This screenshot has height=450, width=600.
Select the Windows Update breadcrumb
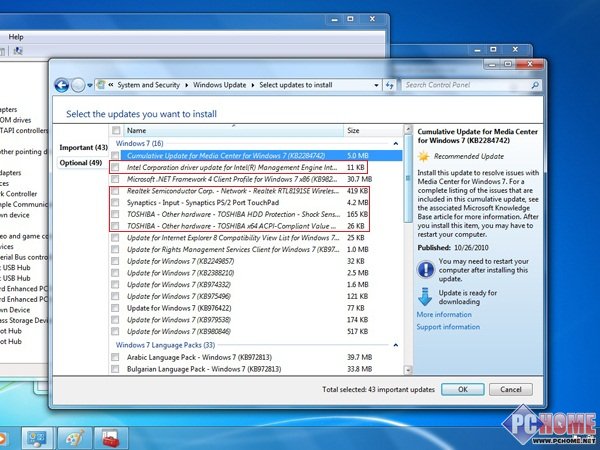(x=219, y=85)
